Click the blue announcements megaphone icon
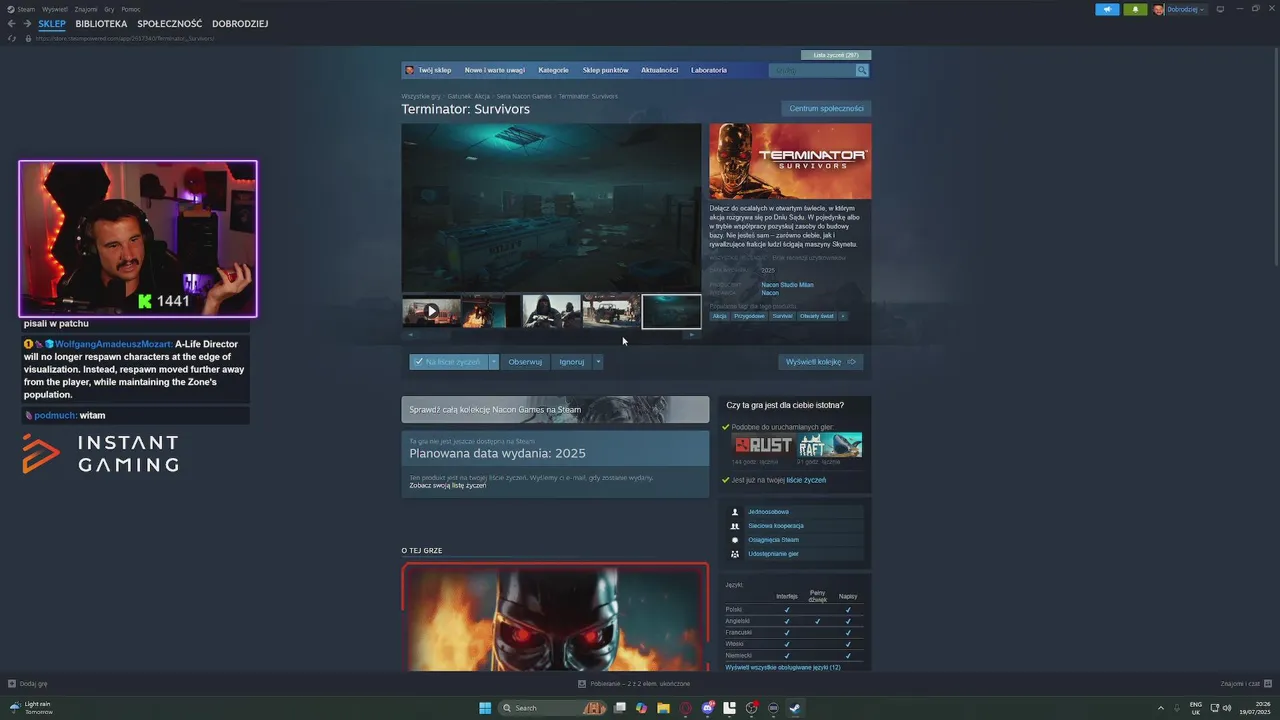Viewport: 1280px width, 720px height. (1107, 9)
